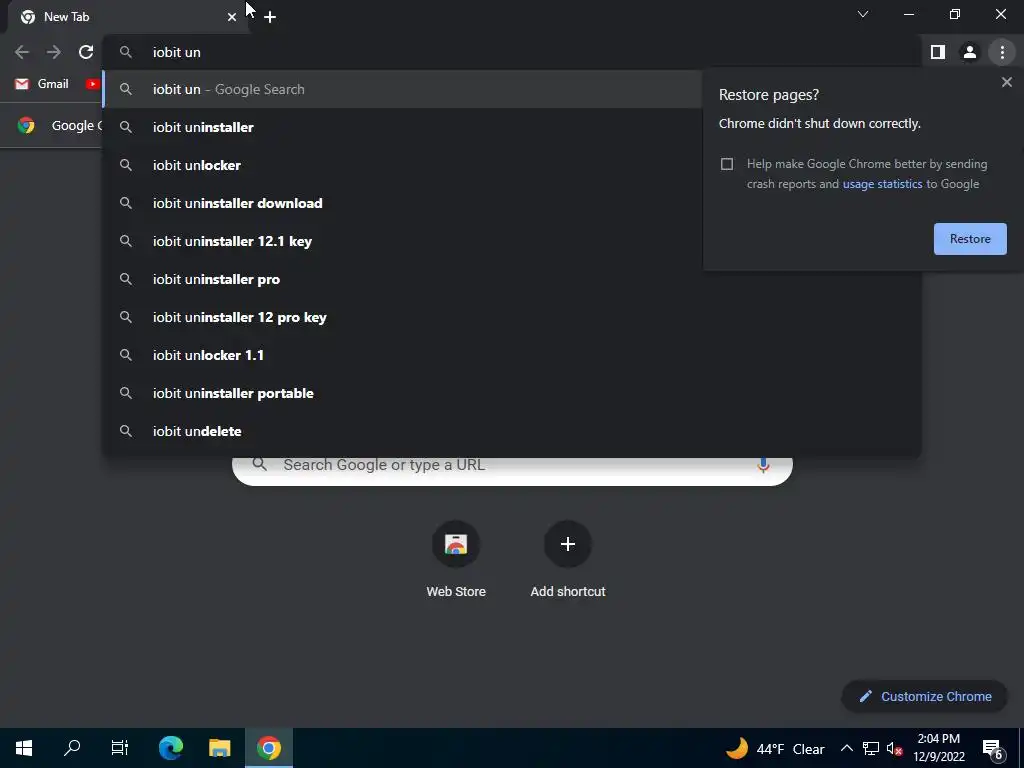Choose 'iobit unlocker' suggestion

(x=402, y=165)
